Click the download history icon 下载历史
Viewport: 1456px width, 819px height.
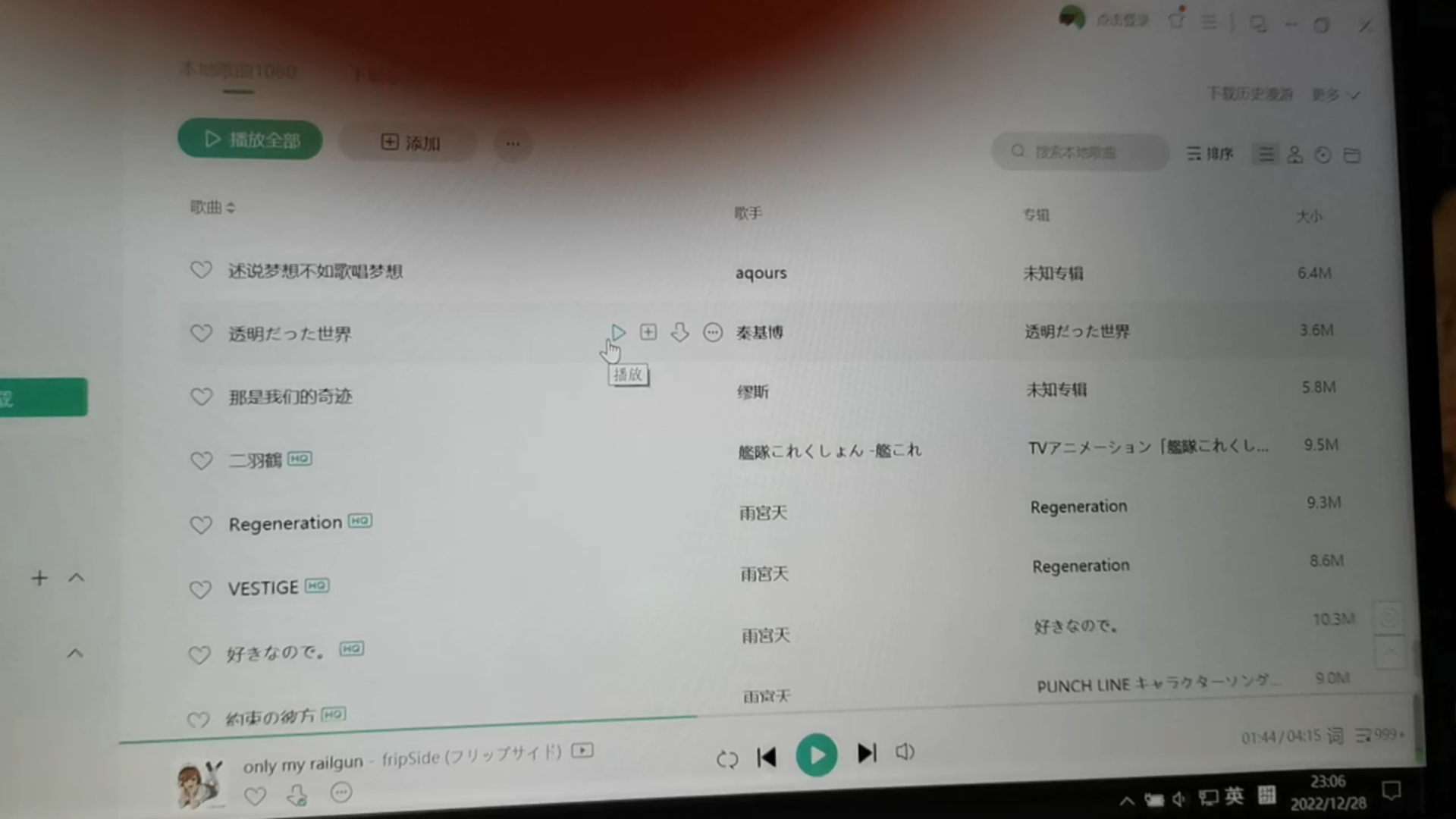[x=1253, y=95]
